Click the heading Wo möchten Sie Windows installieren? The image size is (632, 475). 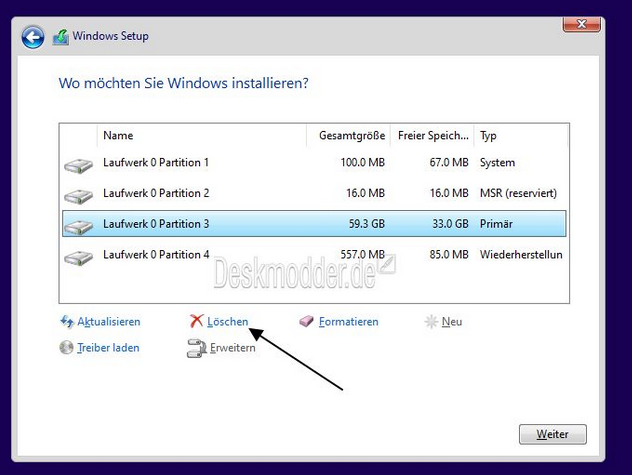(x=184, y=83)
